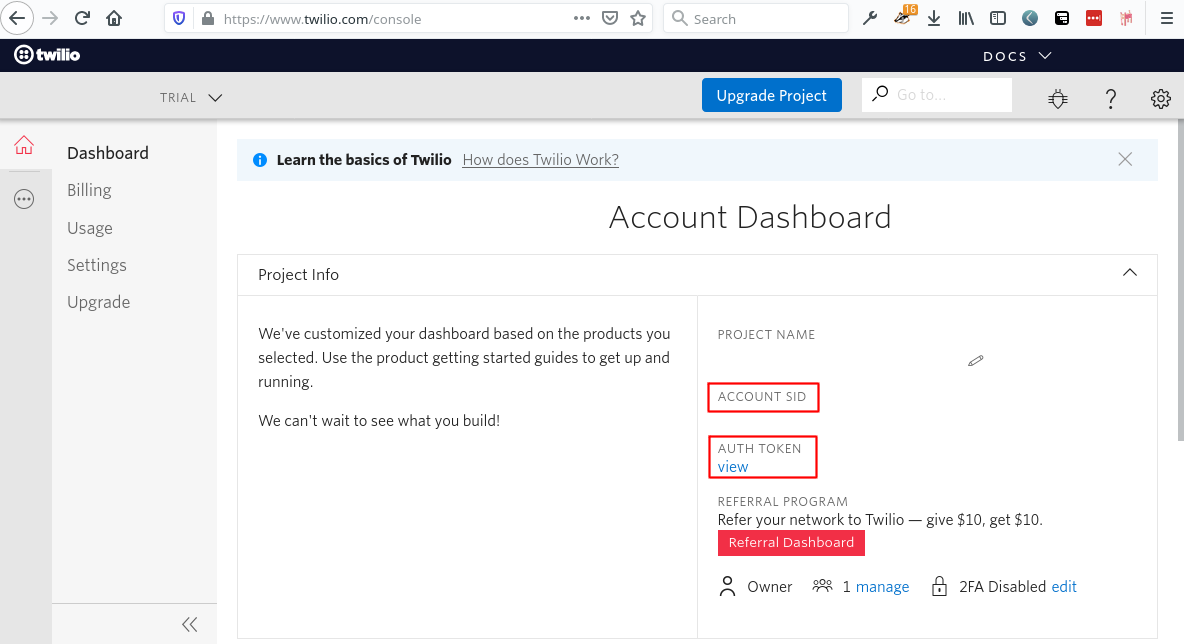Click the Upgrade Project button
Screen dimensions: 1184x644
771,95
